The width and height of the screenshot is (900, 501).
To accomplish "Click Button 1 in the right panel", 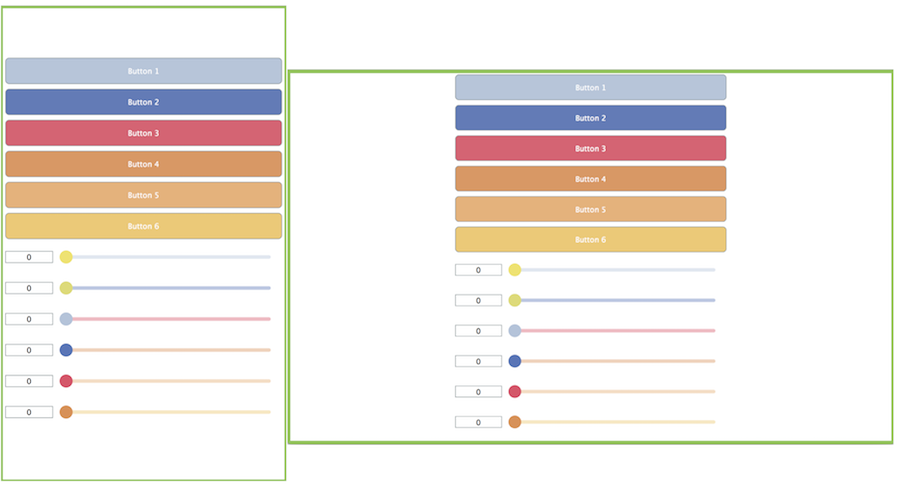I will pyautogui.click(x=590, y=88).
